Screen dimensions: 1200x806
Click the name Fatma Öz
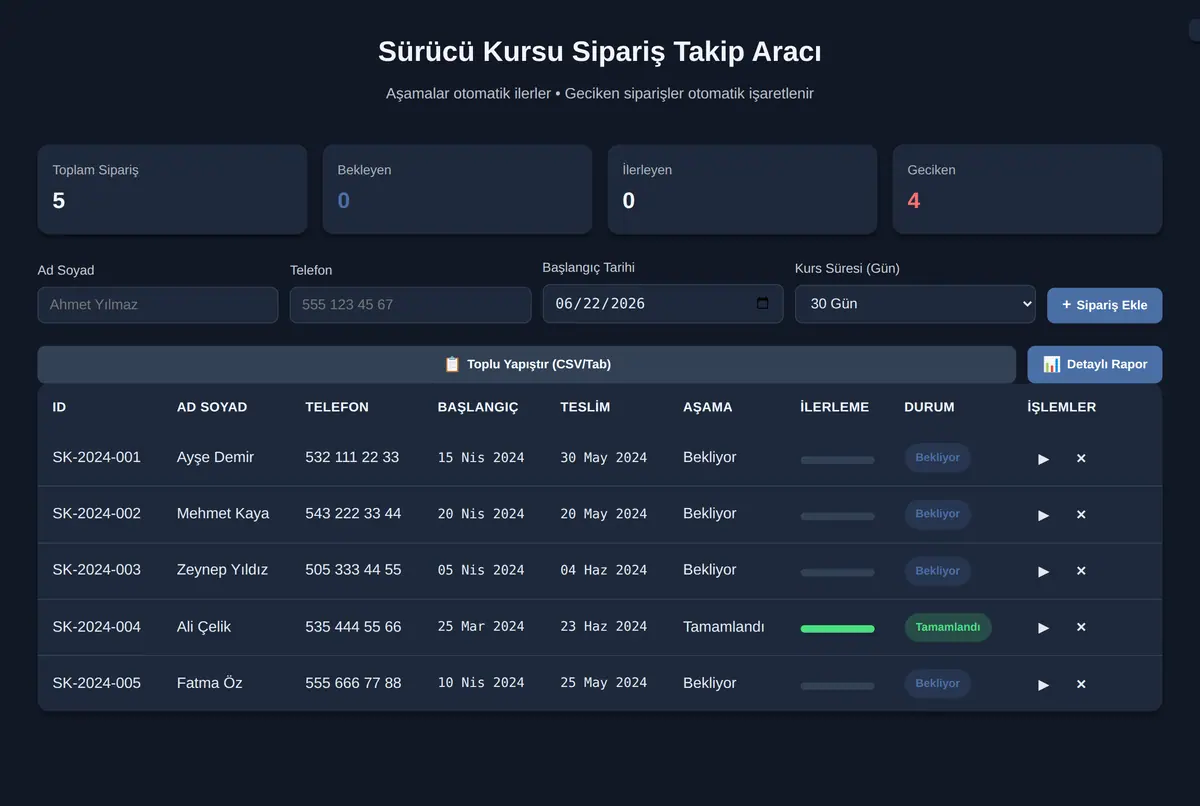point(210,683)
